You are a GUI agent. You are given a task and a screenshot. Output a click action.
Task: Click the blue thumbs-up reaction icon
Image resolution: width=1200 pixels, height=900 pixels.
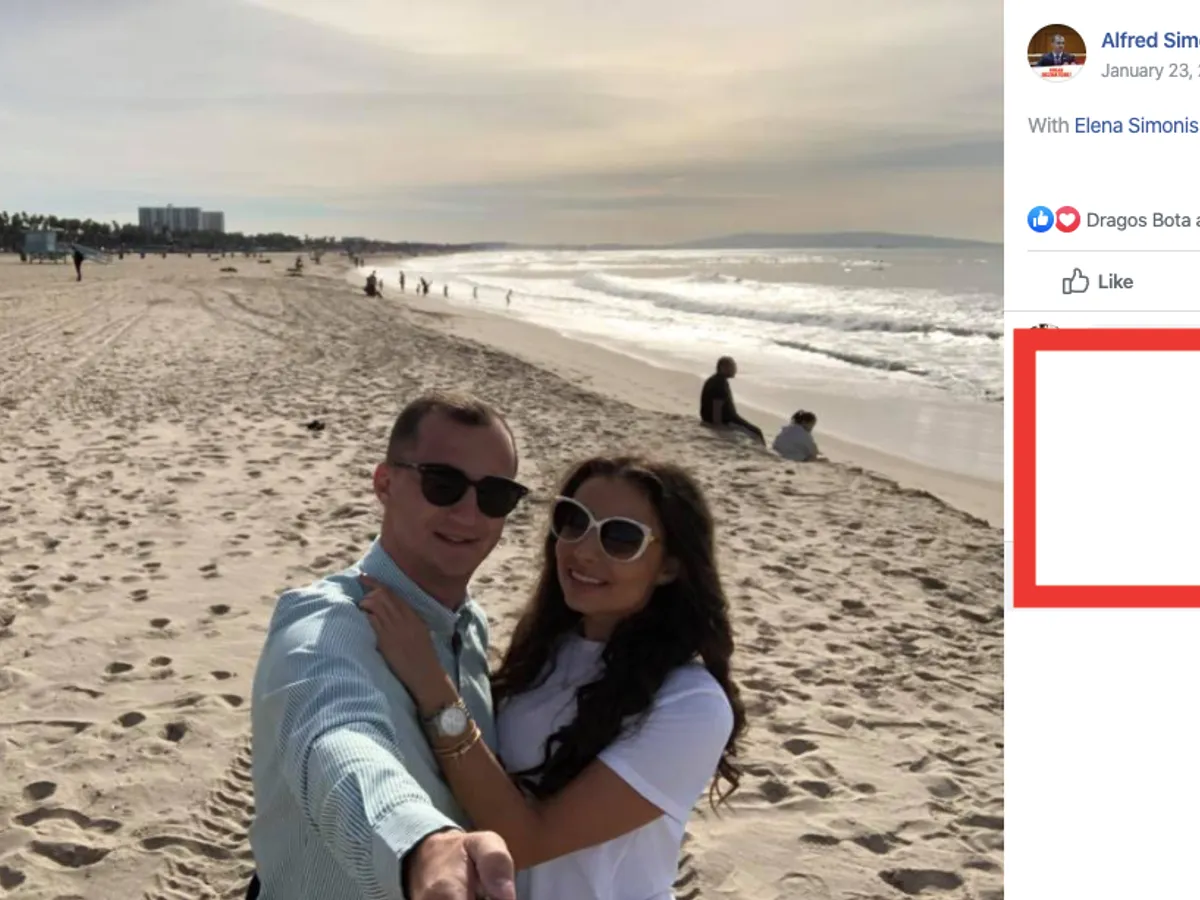pyautogui.click(x=1040, y=219)
